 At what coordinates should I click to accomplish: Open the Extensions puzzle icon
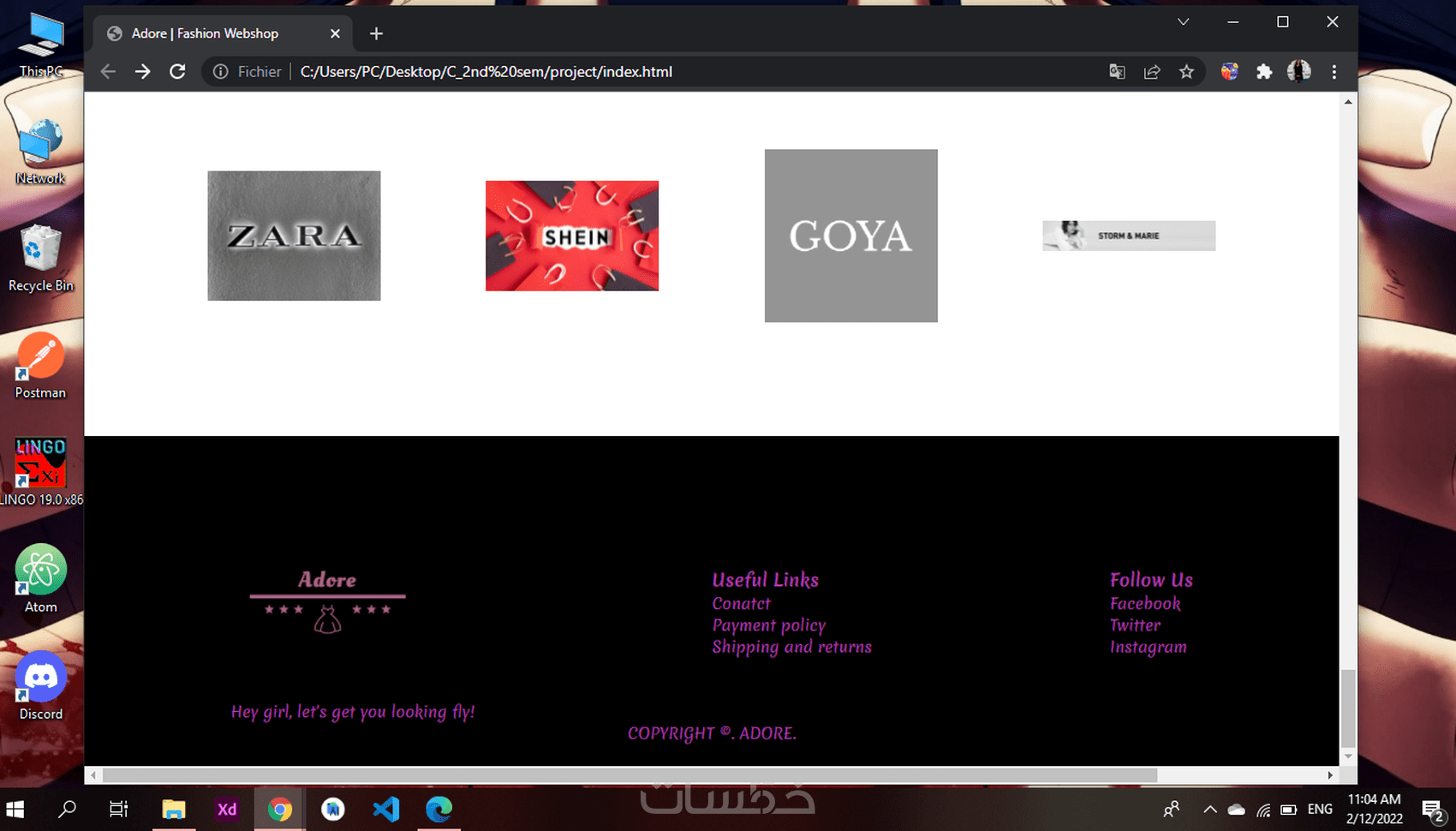pos(1264,72)
